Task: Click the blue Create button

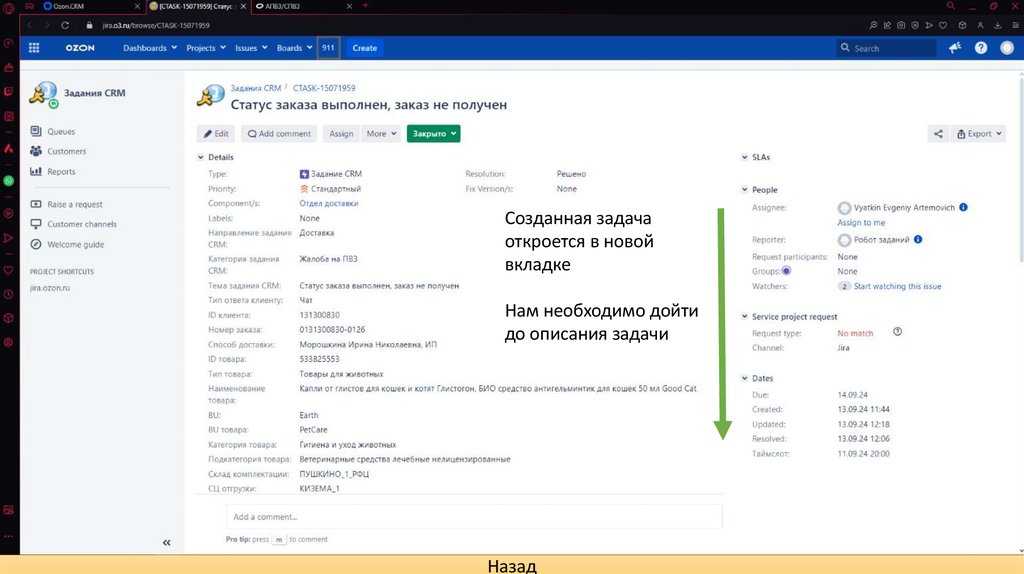Action: [x=364, y=48]
